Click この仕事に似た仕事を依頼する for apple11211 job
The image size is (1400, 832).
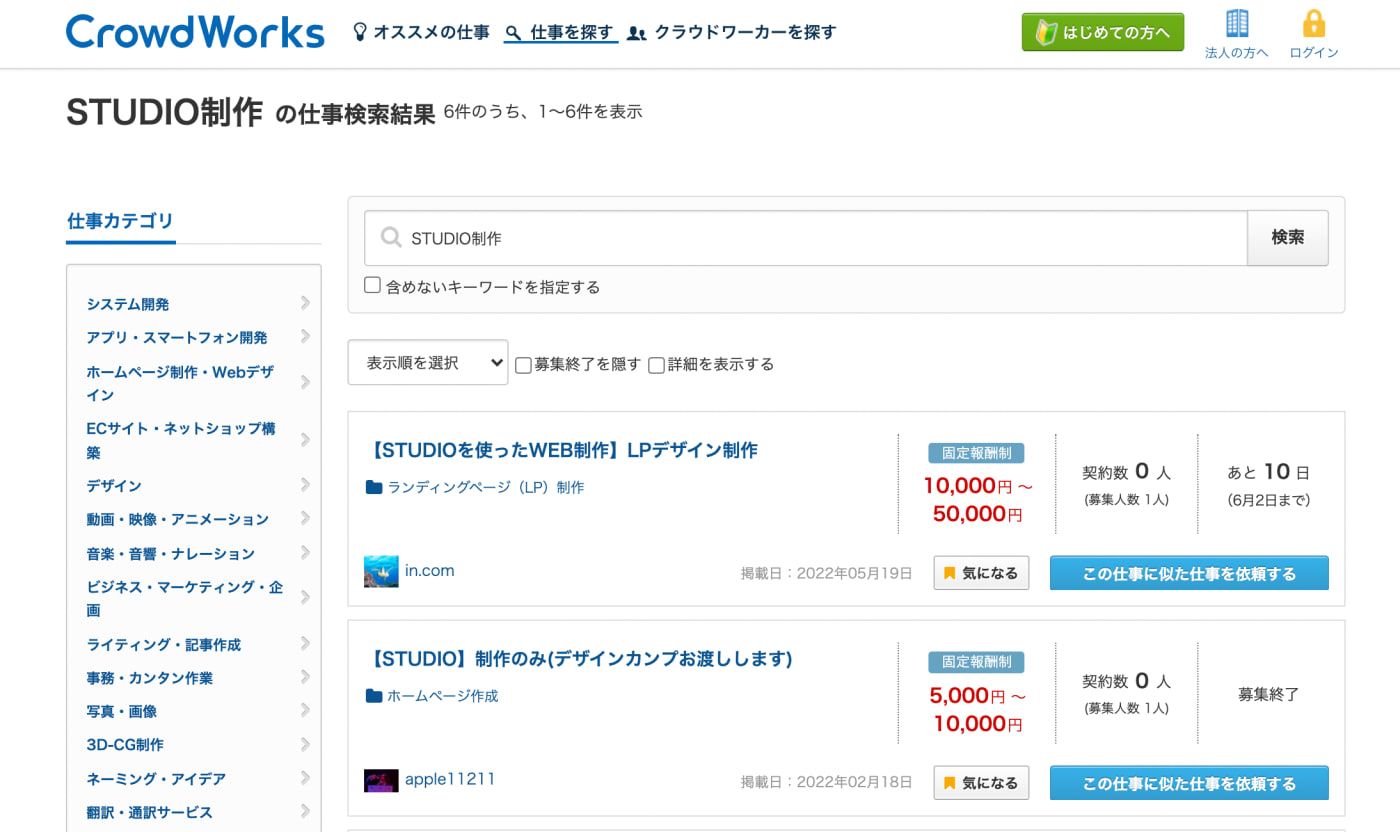1189,783
